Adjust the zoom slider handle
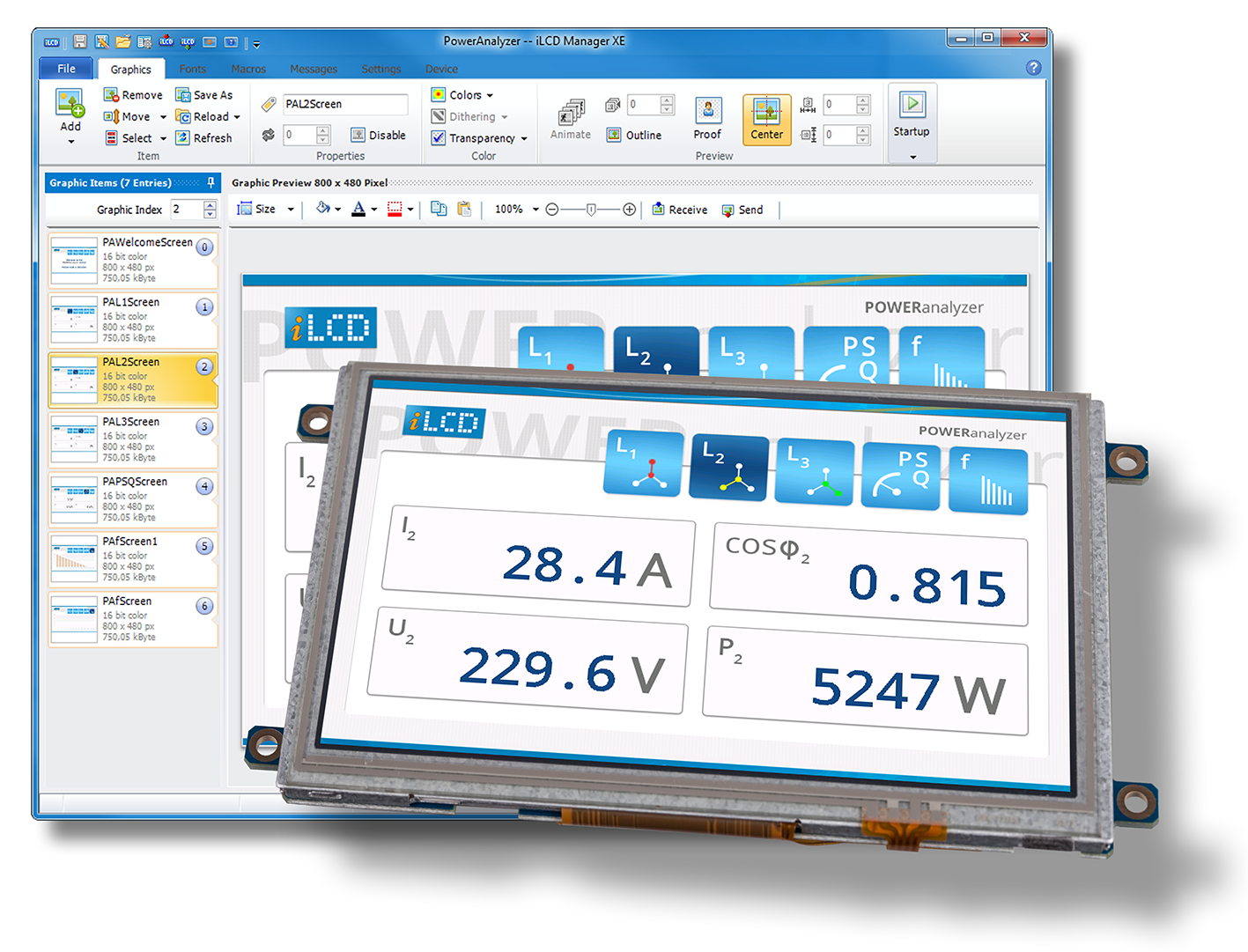The width and height of the screenshot is (1248, 952). pos(591,210)
